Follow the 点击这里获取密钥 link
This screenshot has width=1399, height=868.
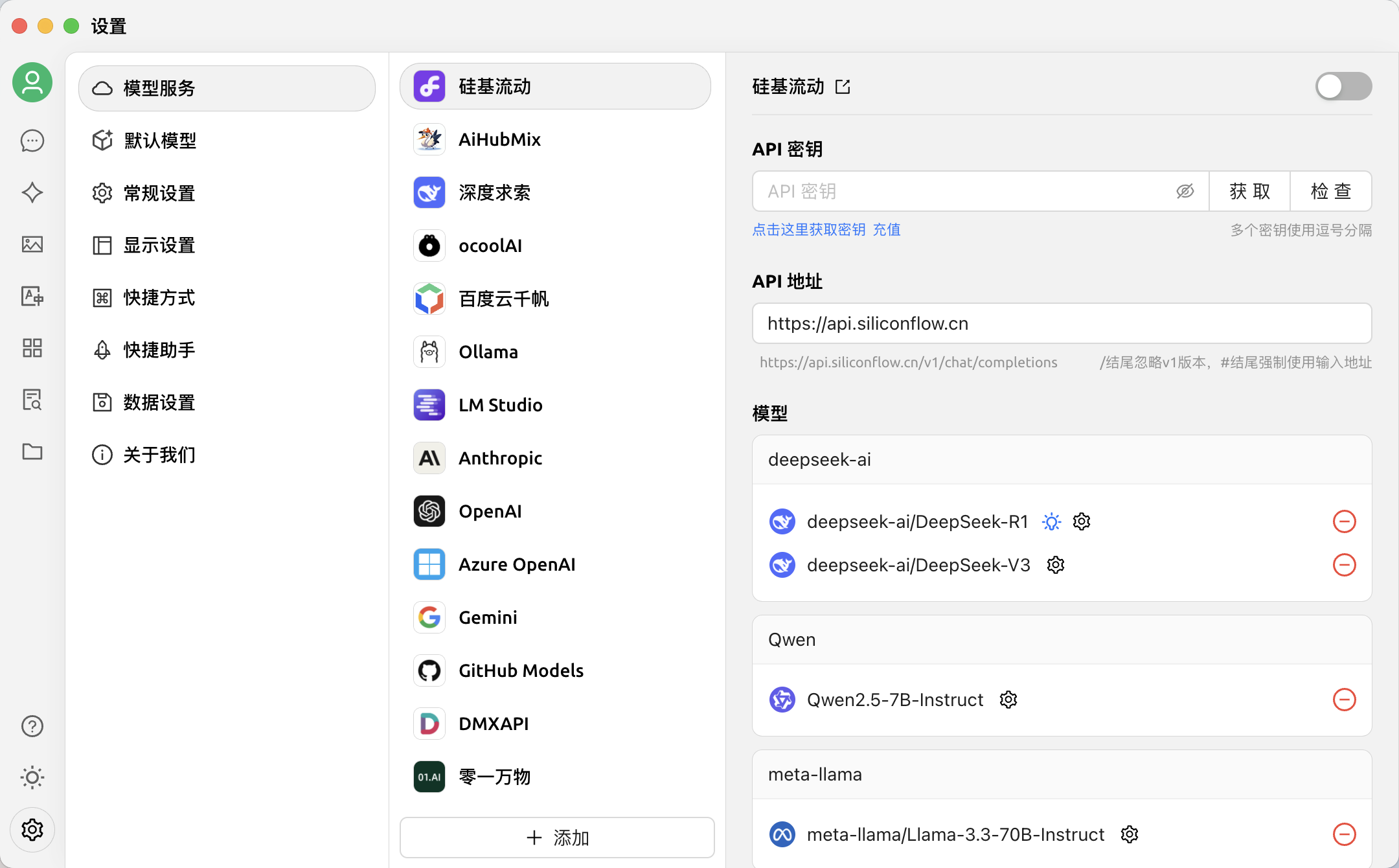809,229
